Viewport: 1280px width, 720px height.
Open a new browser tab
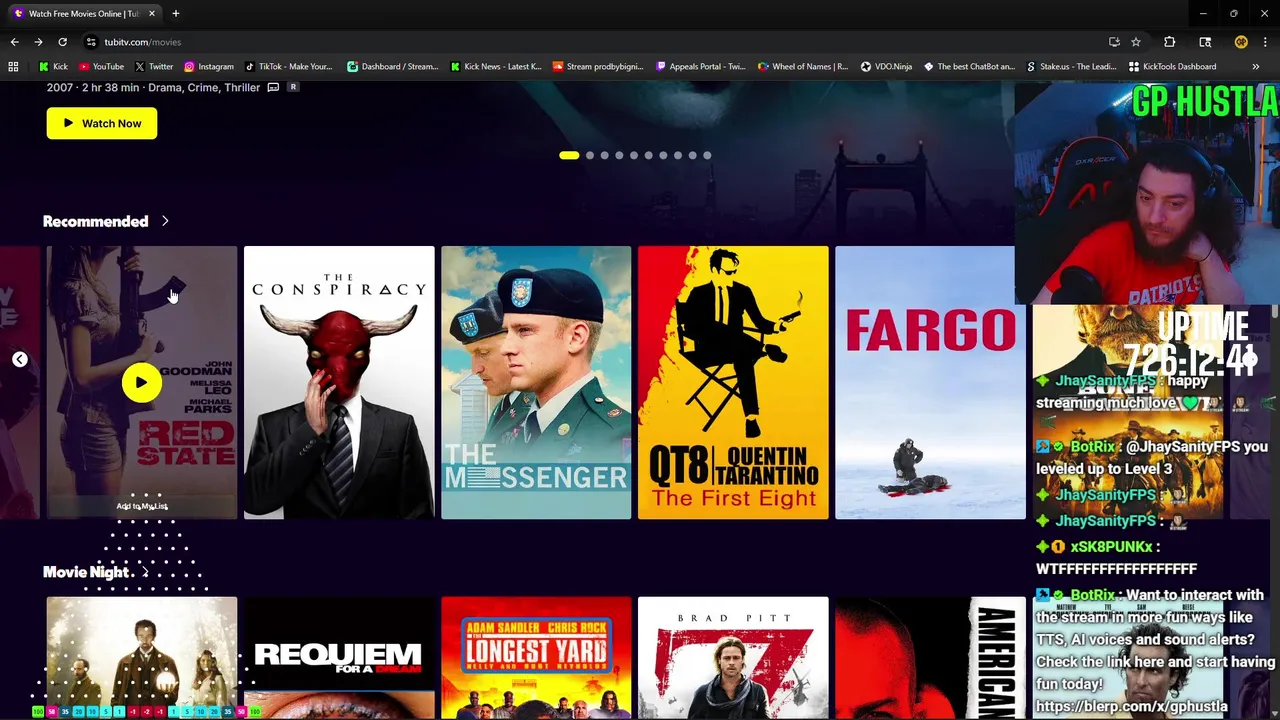point(175,14)
